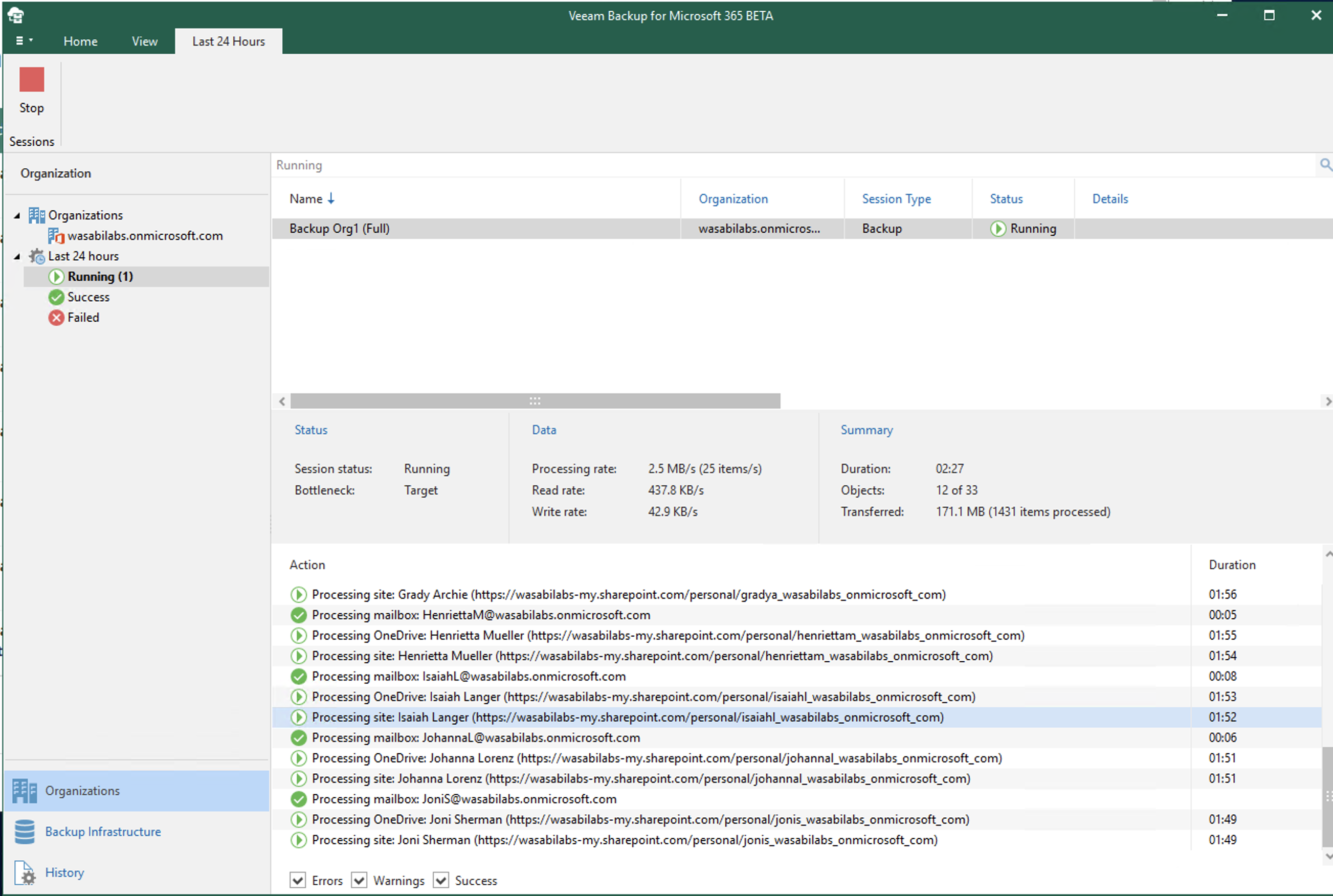Open the Home ribbon tab
Image resolution: width=1333 pixels, height=896 pixels.
pos(80,40)
